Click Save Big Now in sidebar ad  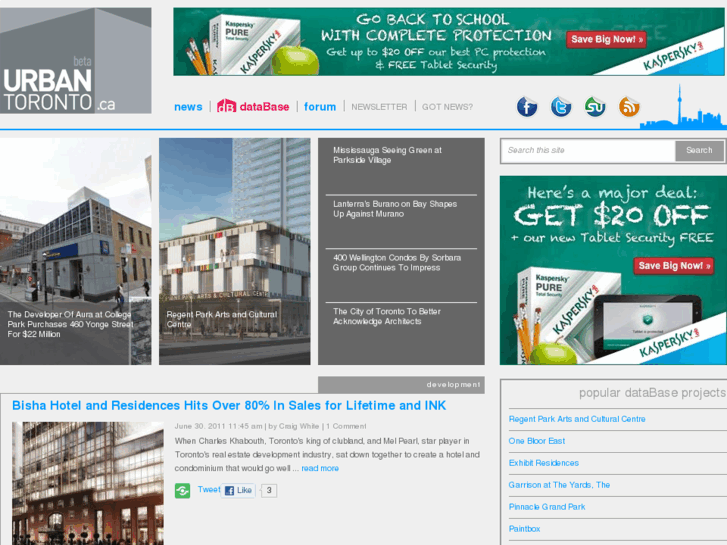click(674, 266)
